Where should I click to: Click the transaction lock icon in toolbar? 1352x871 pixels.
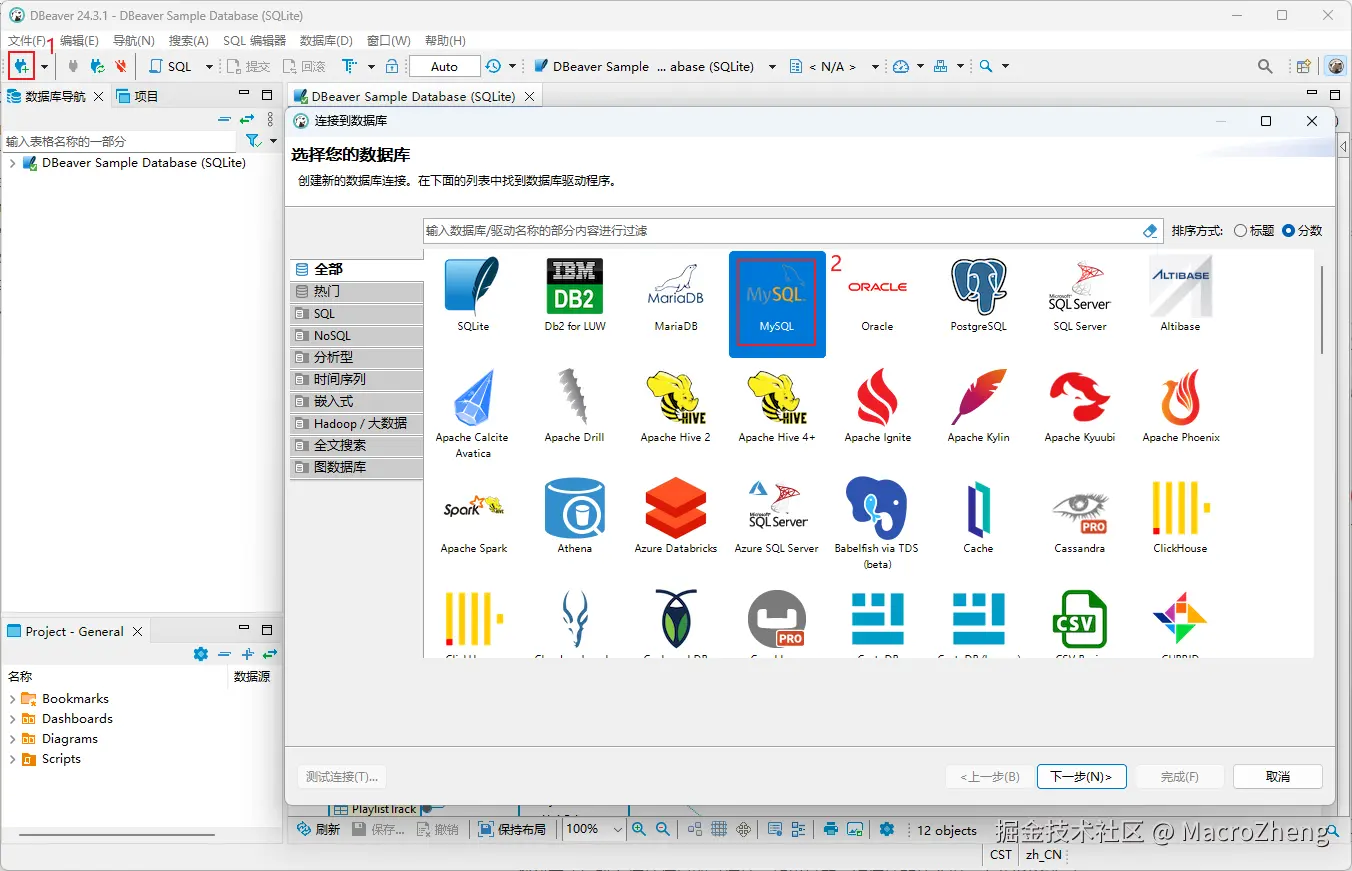click(x=392, y=66)
